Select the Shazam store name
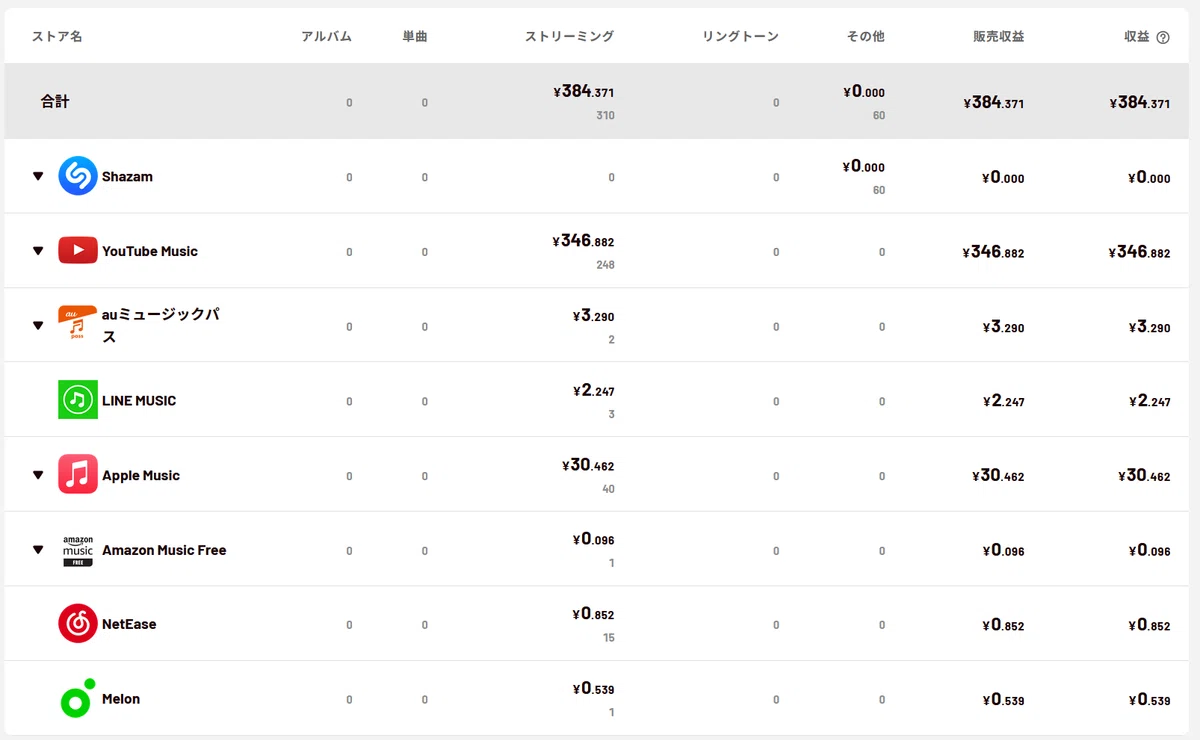 127,177
